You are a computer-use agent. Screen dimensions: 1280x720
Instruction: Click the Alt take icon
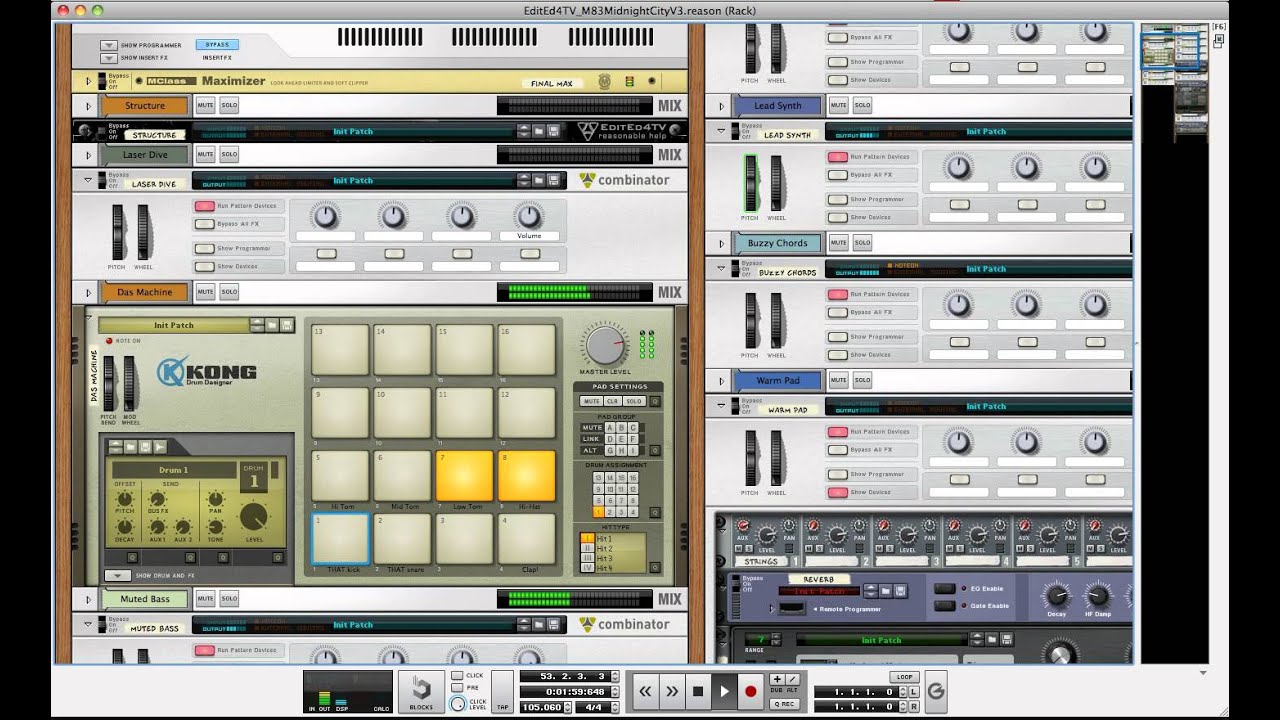tap(792, 679)
